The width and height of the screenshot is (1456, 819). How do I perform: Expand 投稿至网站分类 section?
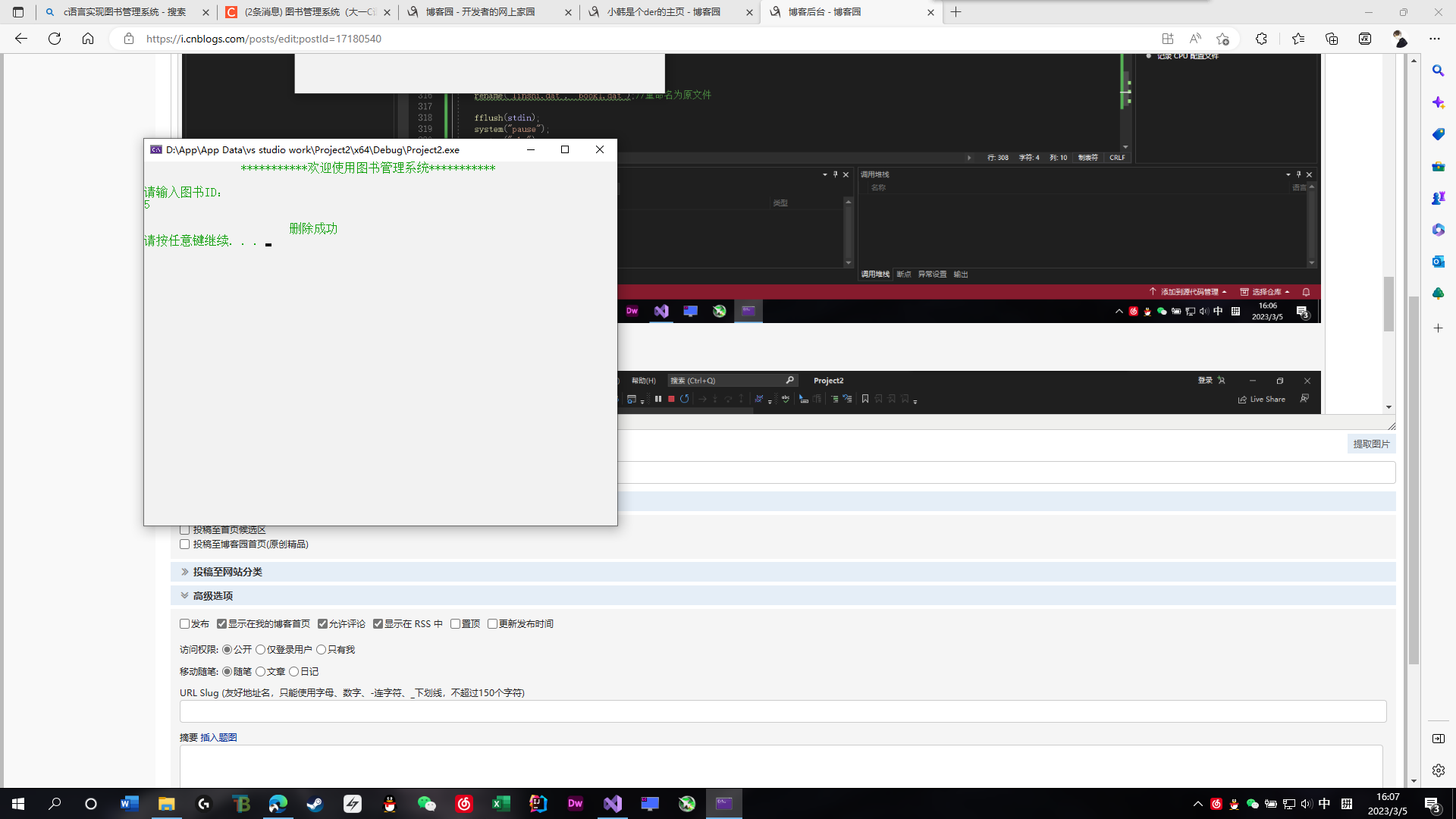[227, 572]
